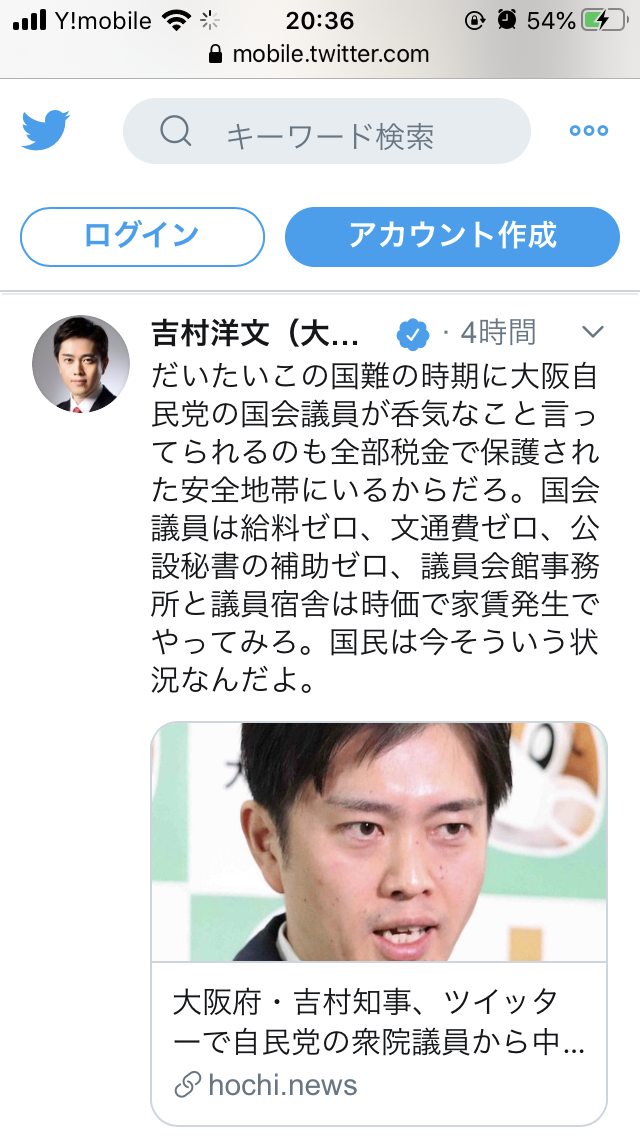Tap the battery charging icon
640x1136 pixels.
(605, 20)
